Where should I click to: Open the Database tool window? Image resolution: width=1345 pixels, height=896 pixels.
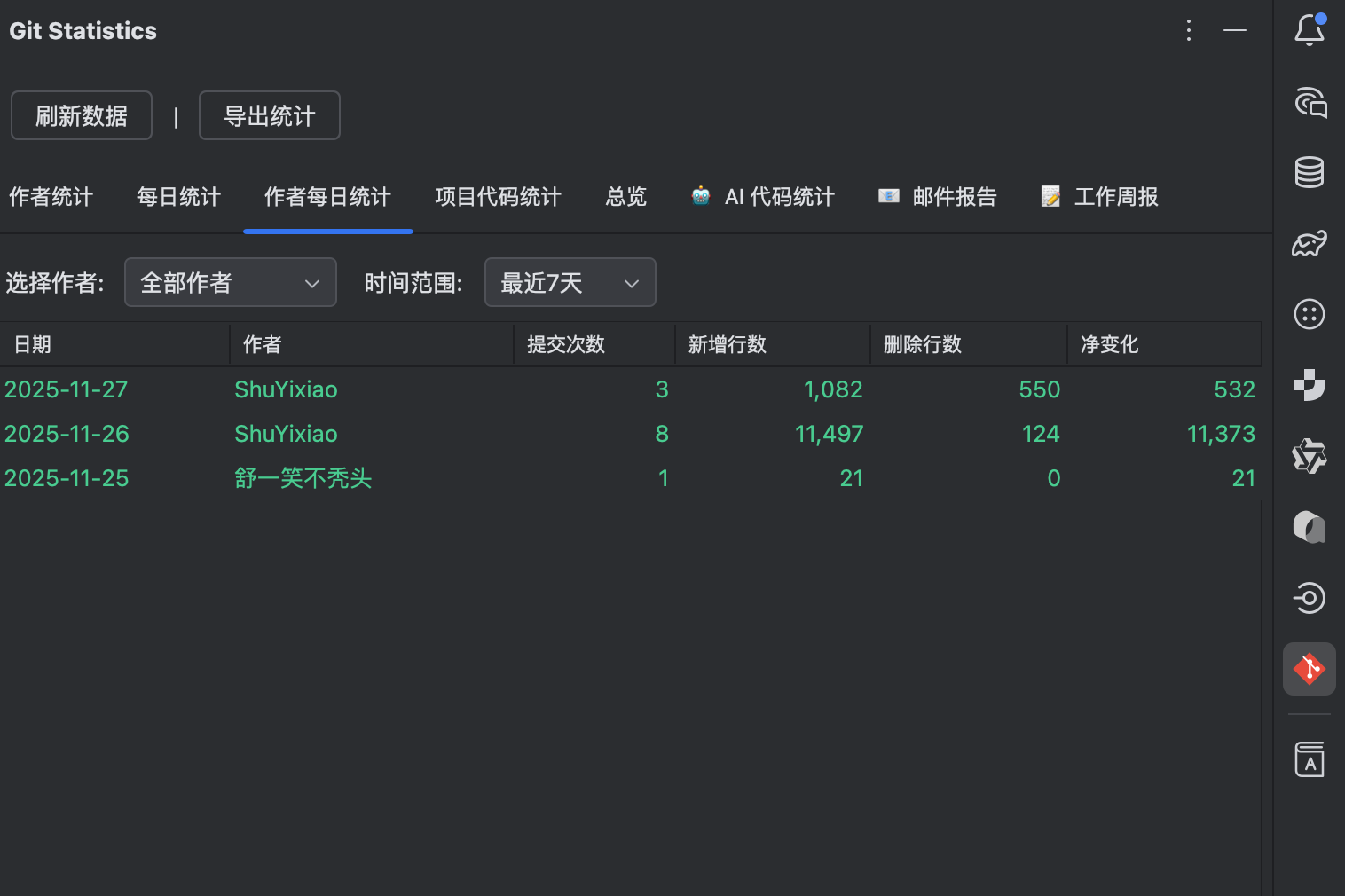[x=1310, y=172]
